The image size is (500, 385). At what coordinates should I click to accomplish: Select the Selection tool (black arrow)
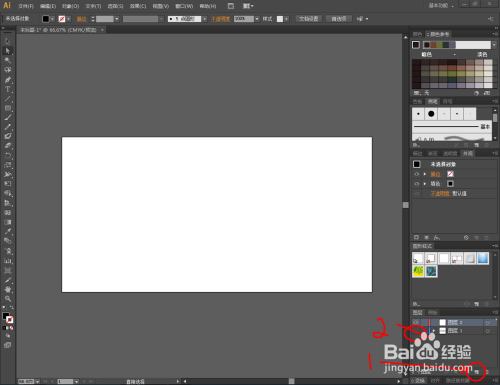pyautogui.click(x=7, y=41)
